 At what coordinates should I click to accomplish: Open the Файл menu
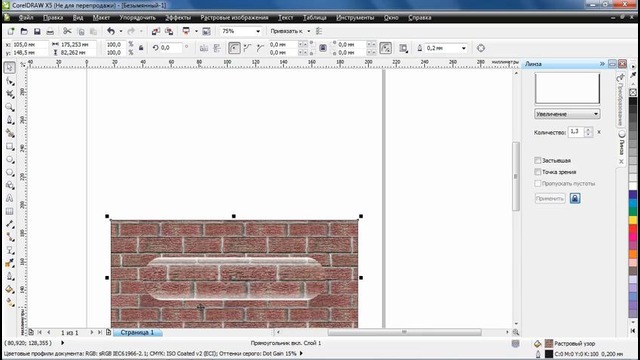click(26, 18)
